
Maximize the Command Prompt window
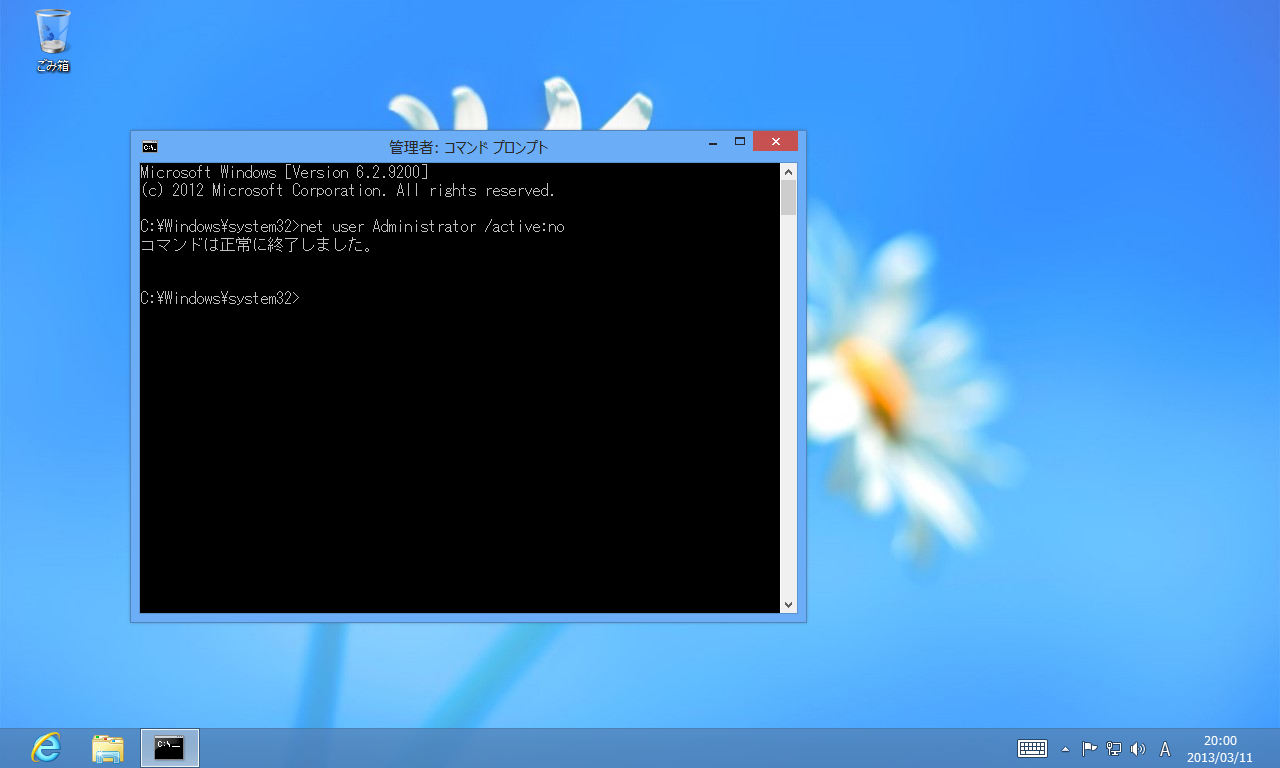point(740,142)
